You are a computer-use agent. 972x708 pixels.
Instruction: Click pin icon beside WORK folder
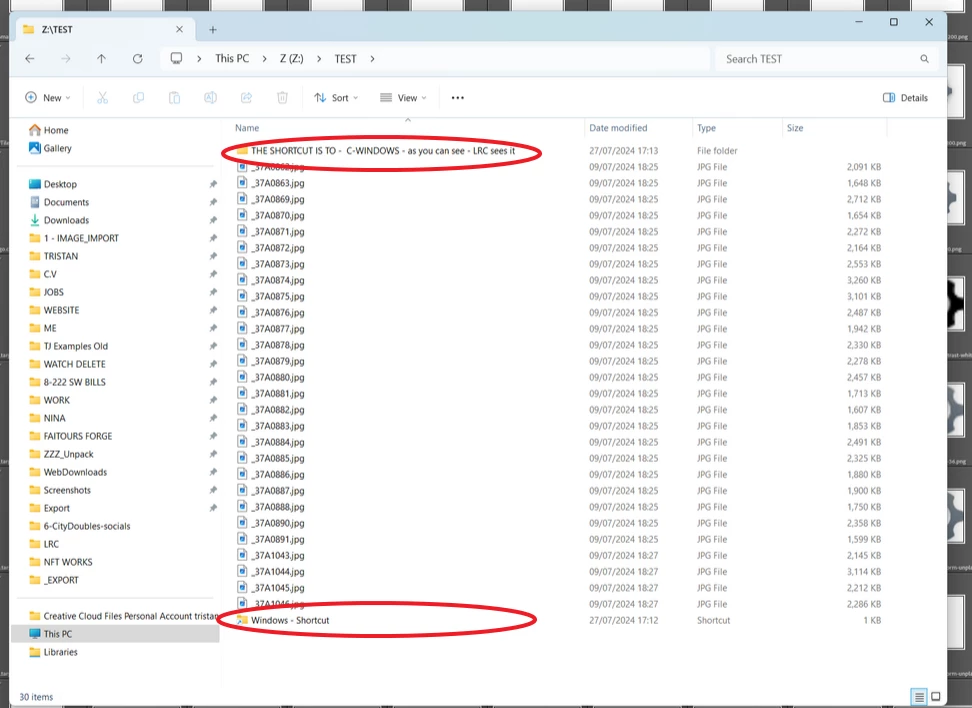click(213, 400)
